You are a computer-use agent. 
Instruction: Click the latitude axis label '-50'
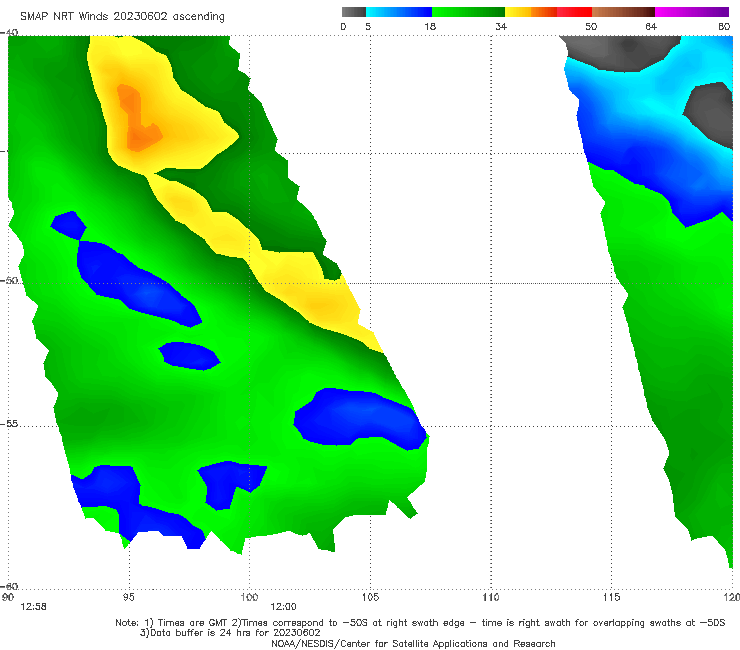(x=9, y=280)
